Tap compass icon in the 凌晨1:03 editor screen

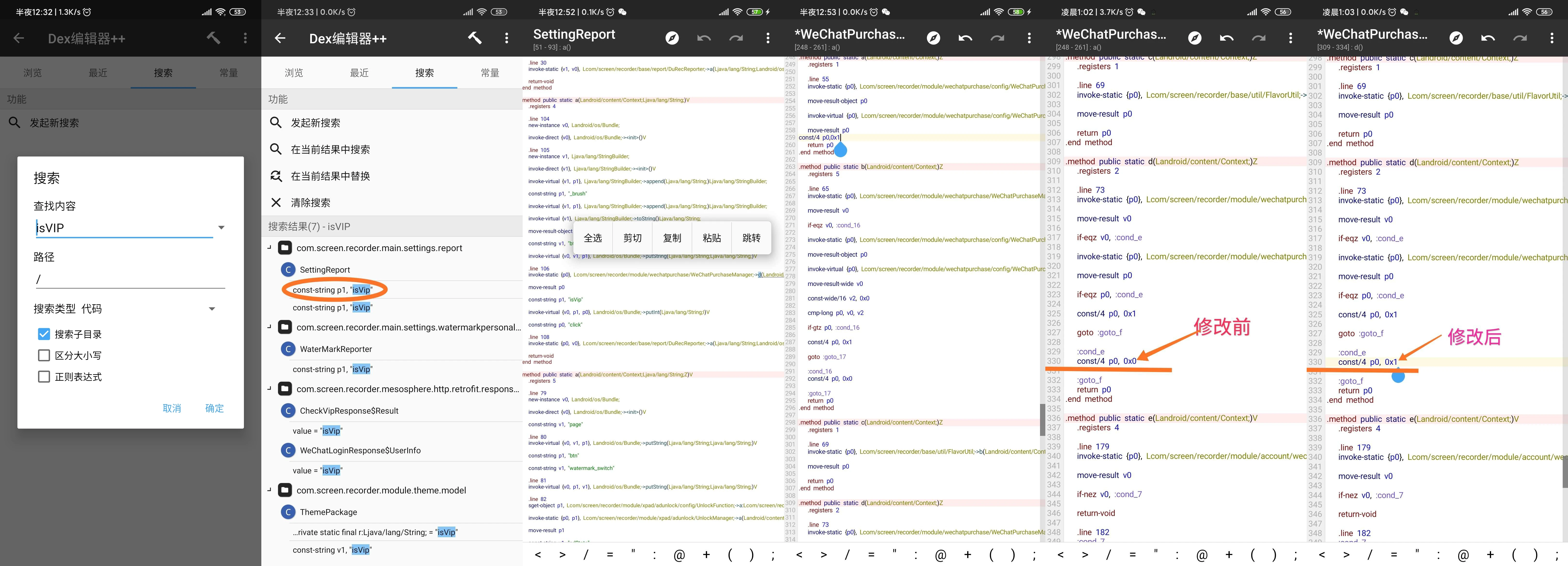1456,38
